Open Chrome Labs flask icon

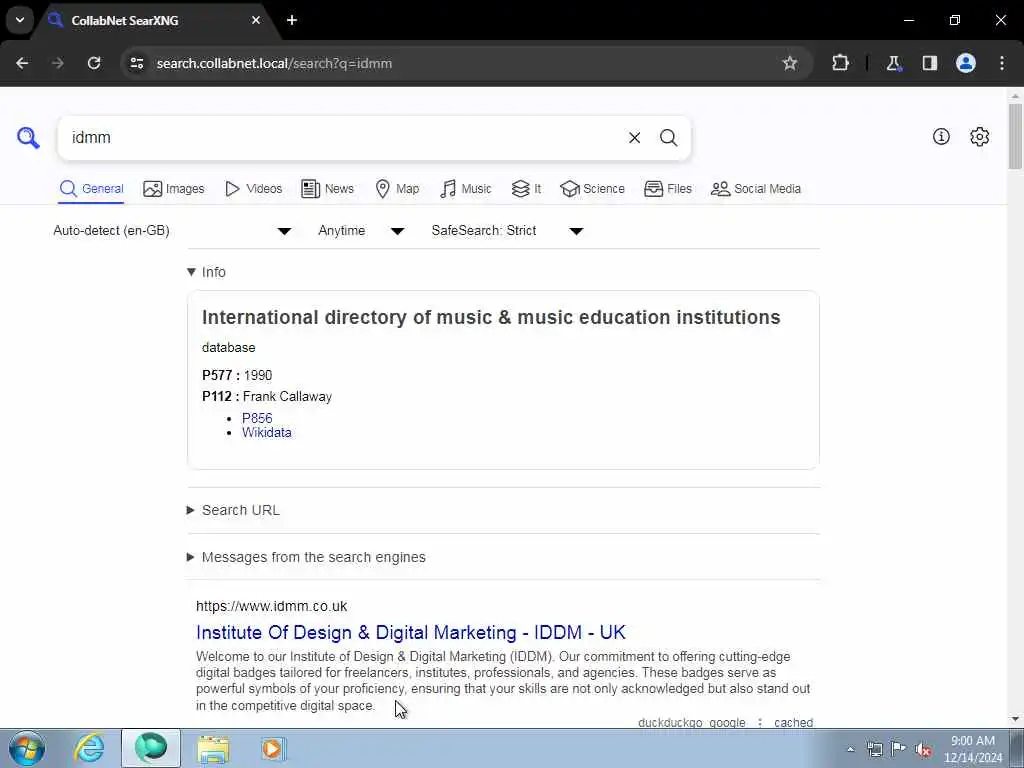point(893,63)
